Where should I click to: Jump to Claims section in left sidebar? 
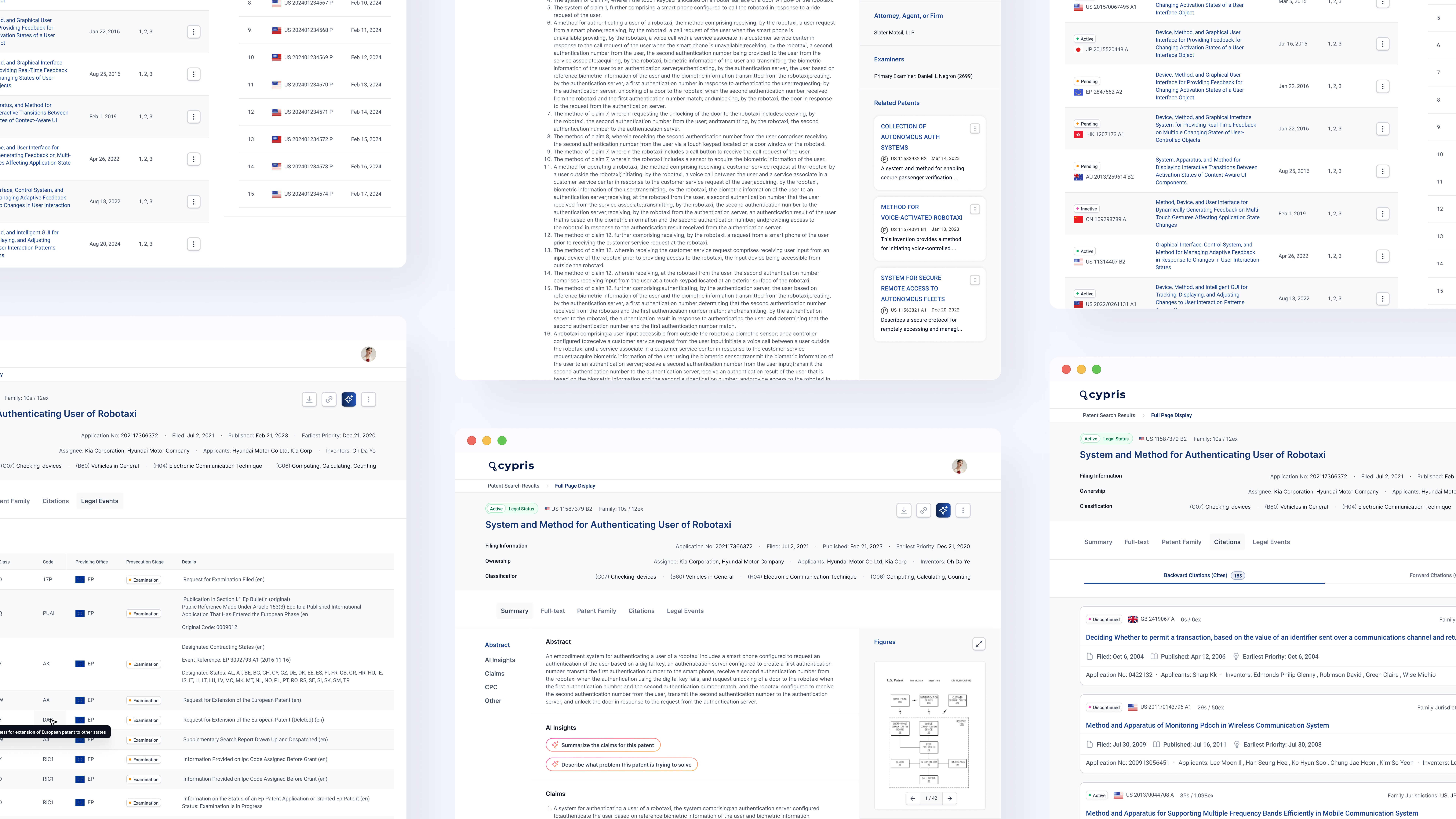pos(495,674)
